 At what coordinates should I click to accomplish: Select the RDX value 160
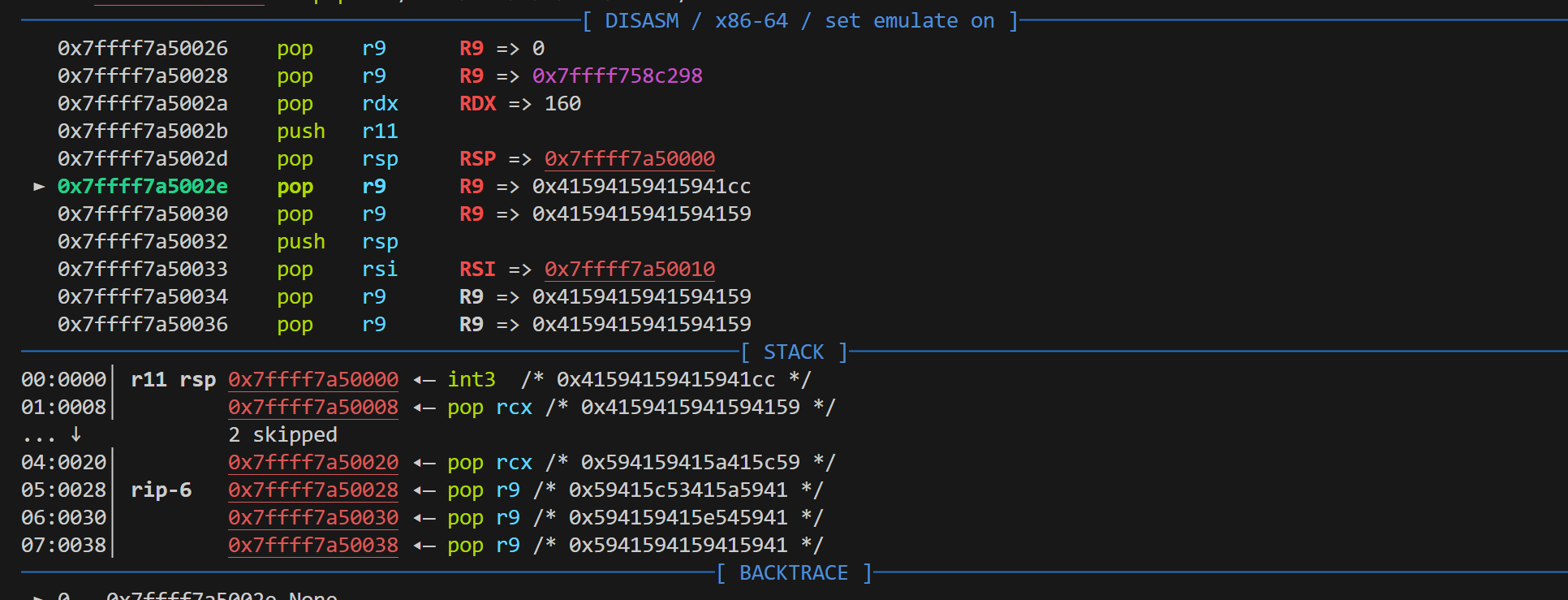(x=562, y=104)
